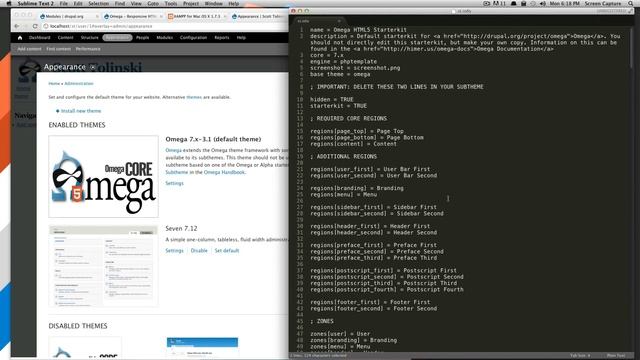Click the Omega theme screenshot thumbnail
The width and height of the screenshot is (640, 360).
[x=103, y=176]
